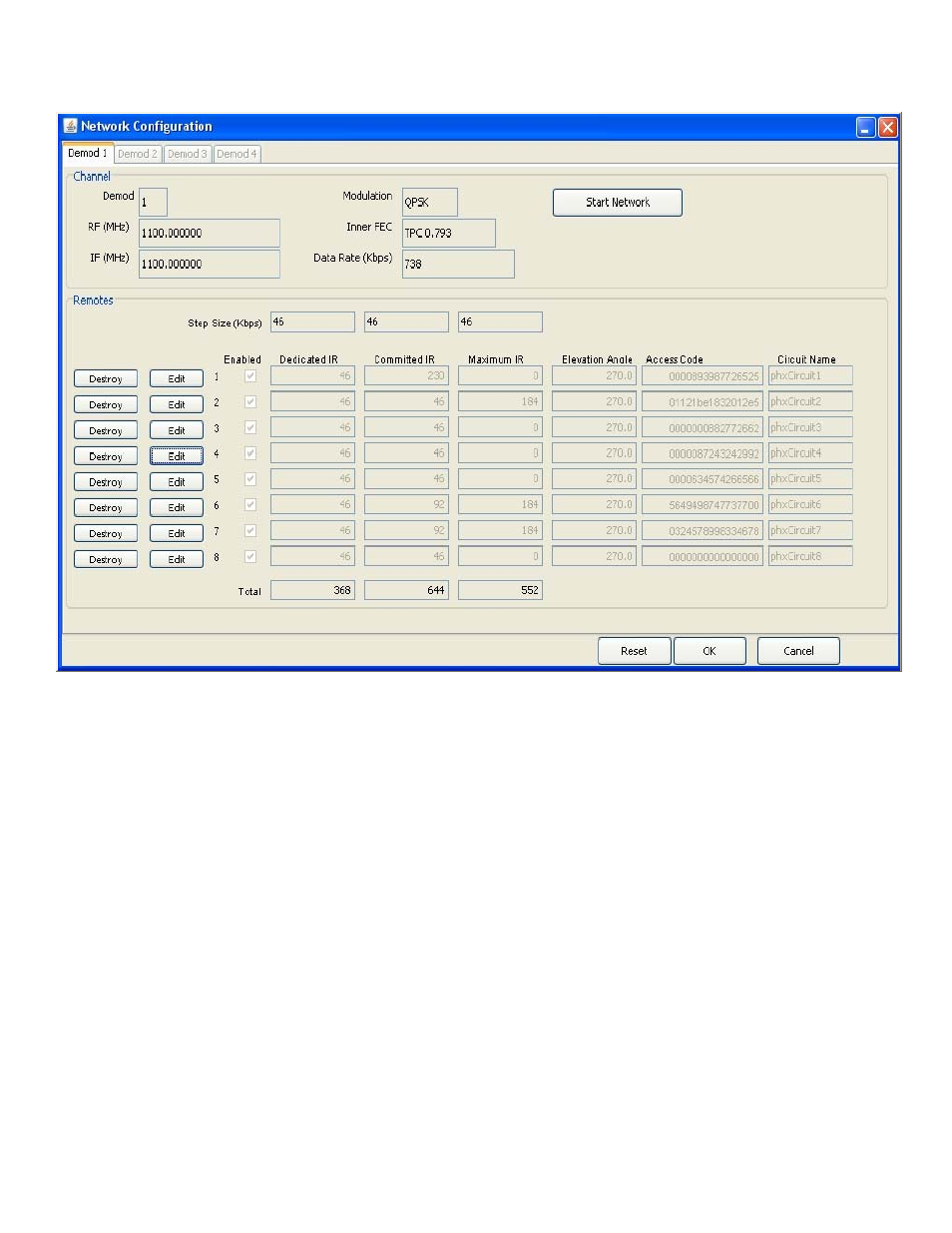Destroy remote 1
Viewport: 952px width, 1233px height.
[106, 378]
